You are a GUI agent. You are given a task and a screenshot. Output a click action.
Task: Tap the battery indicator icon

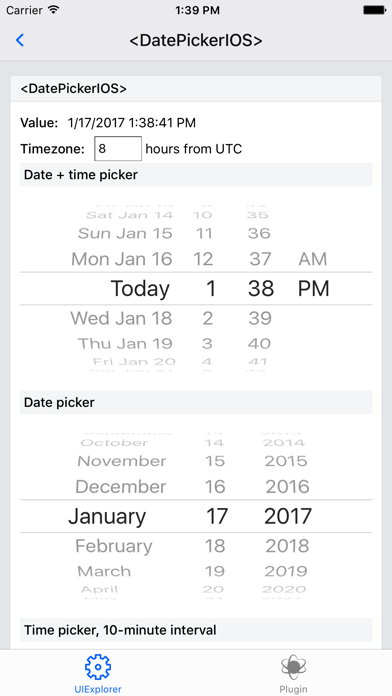(374, 10)
